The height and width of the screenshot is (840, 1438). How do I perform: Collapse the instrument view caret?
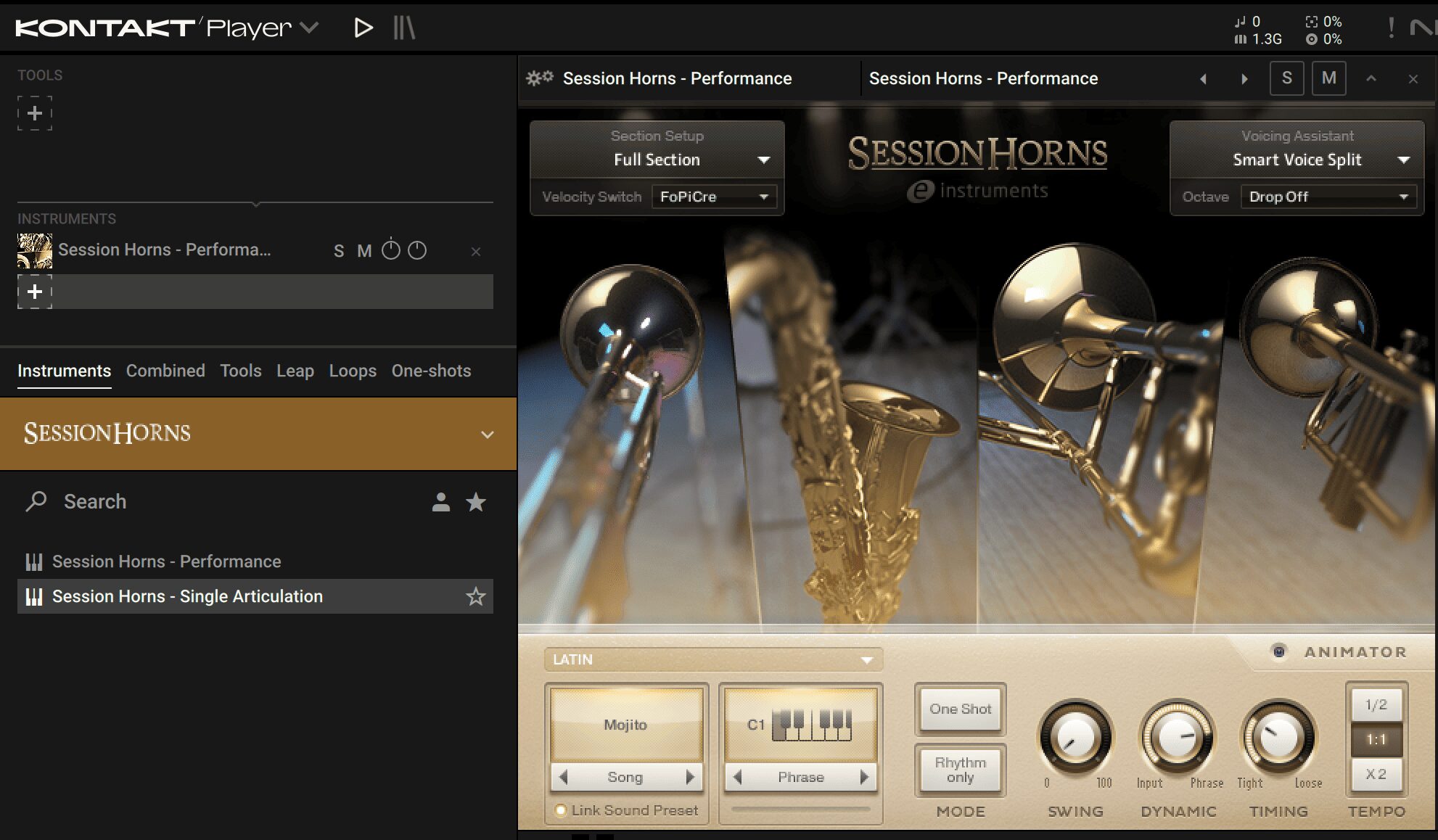(x=1371, y=78)
